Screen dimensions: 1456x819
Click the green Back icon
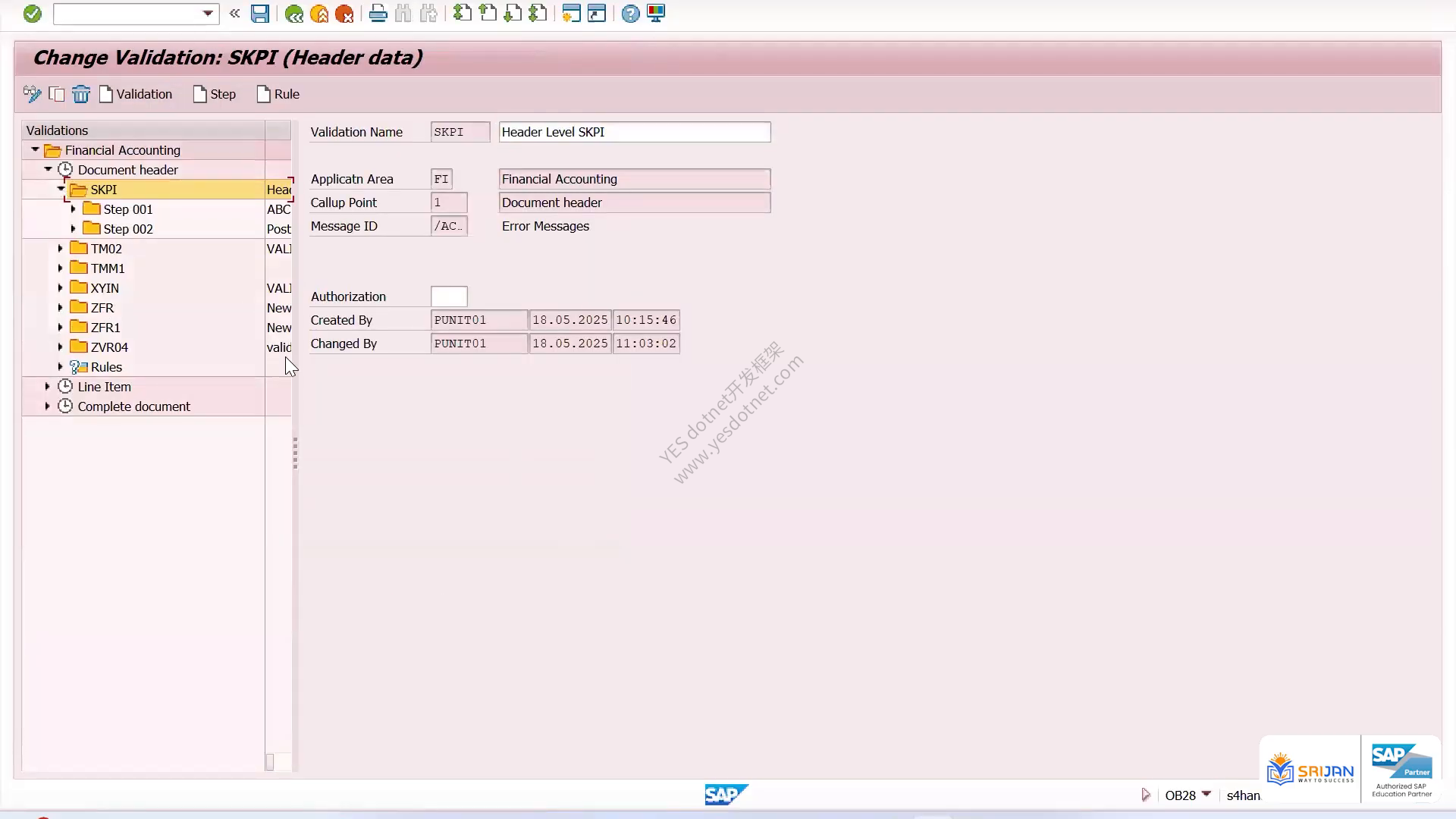[x=294, y=14]
